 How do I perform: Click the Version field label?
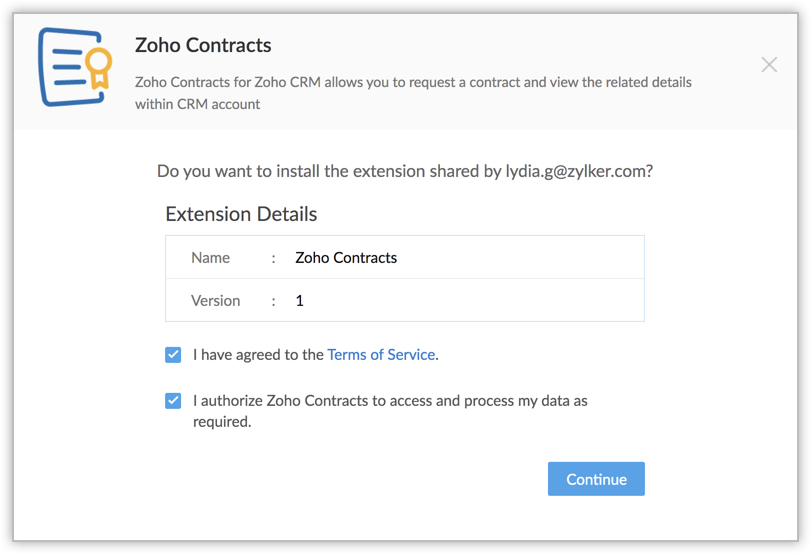[x=215, y=300]
